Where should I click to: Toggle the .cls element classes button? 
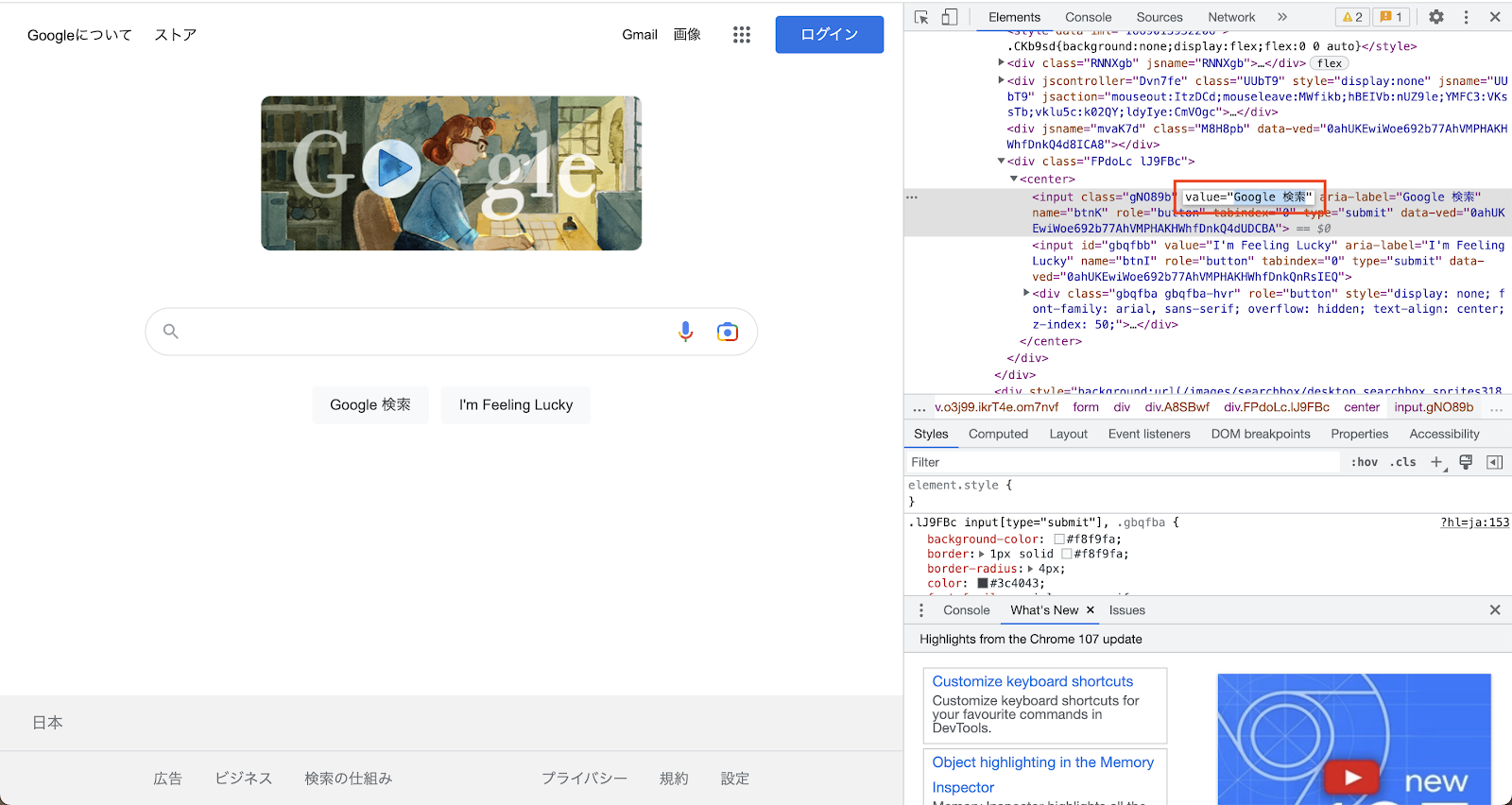pos(1404,462)
